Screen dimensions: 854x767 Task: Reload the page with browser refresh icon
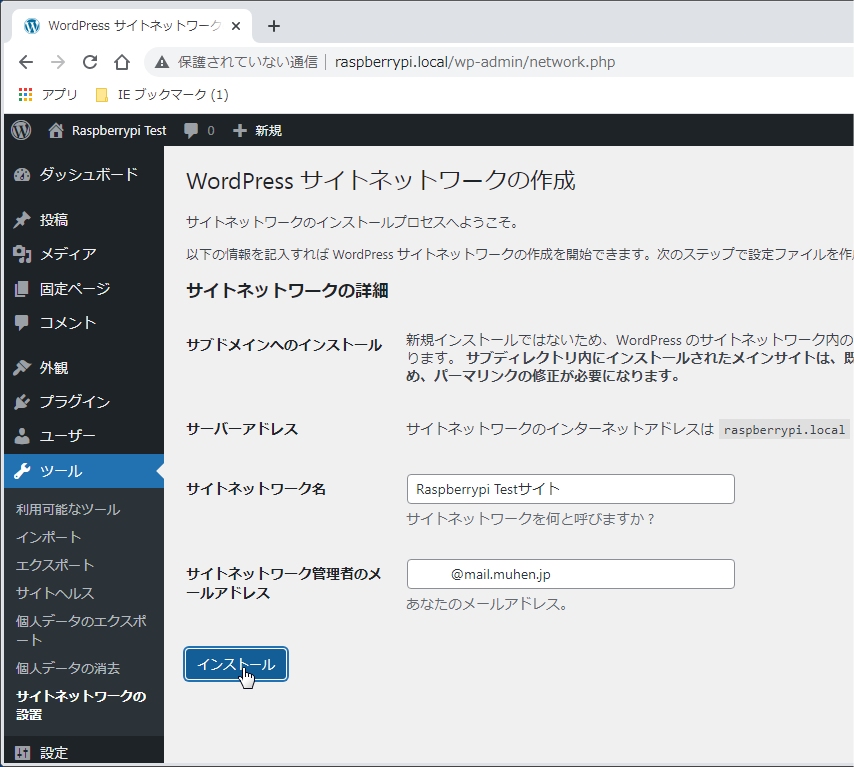[x=90, y=62]
